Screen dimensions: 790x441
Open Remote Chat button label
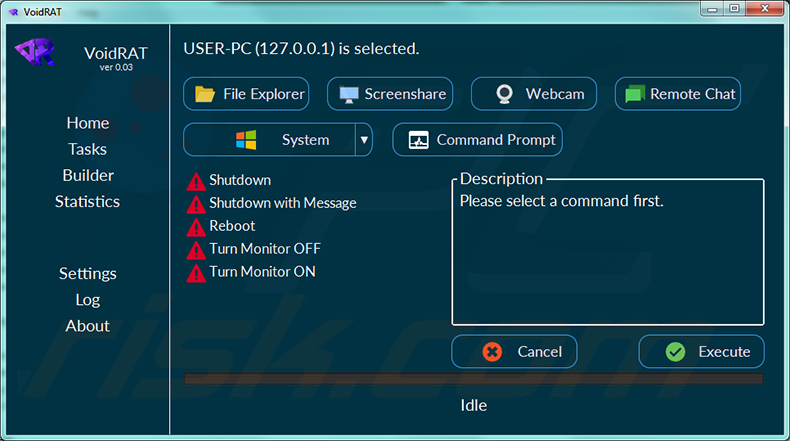pos(693,94)
